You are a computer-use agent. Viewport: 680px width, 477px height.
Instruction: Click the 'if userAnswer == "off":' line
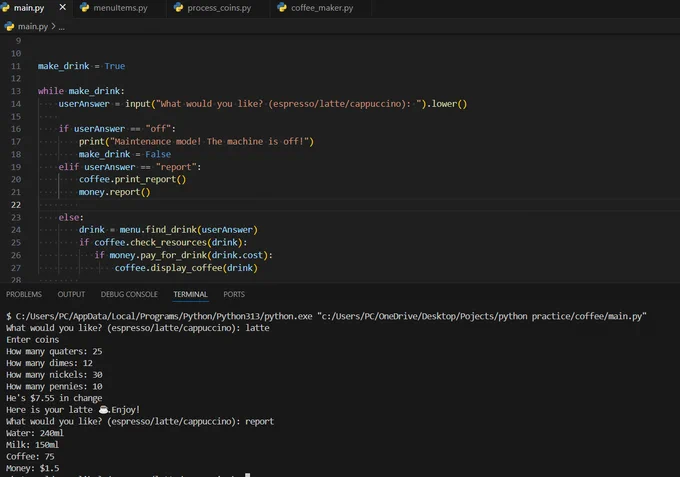click(117, 129)
